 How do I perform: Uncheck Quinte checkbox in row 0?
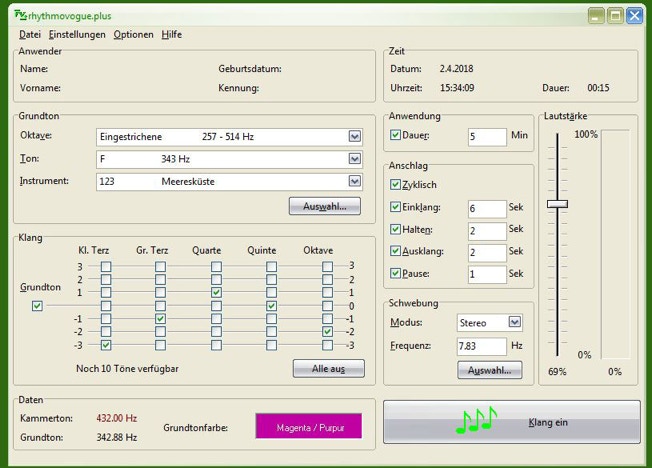272,306
